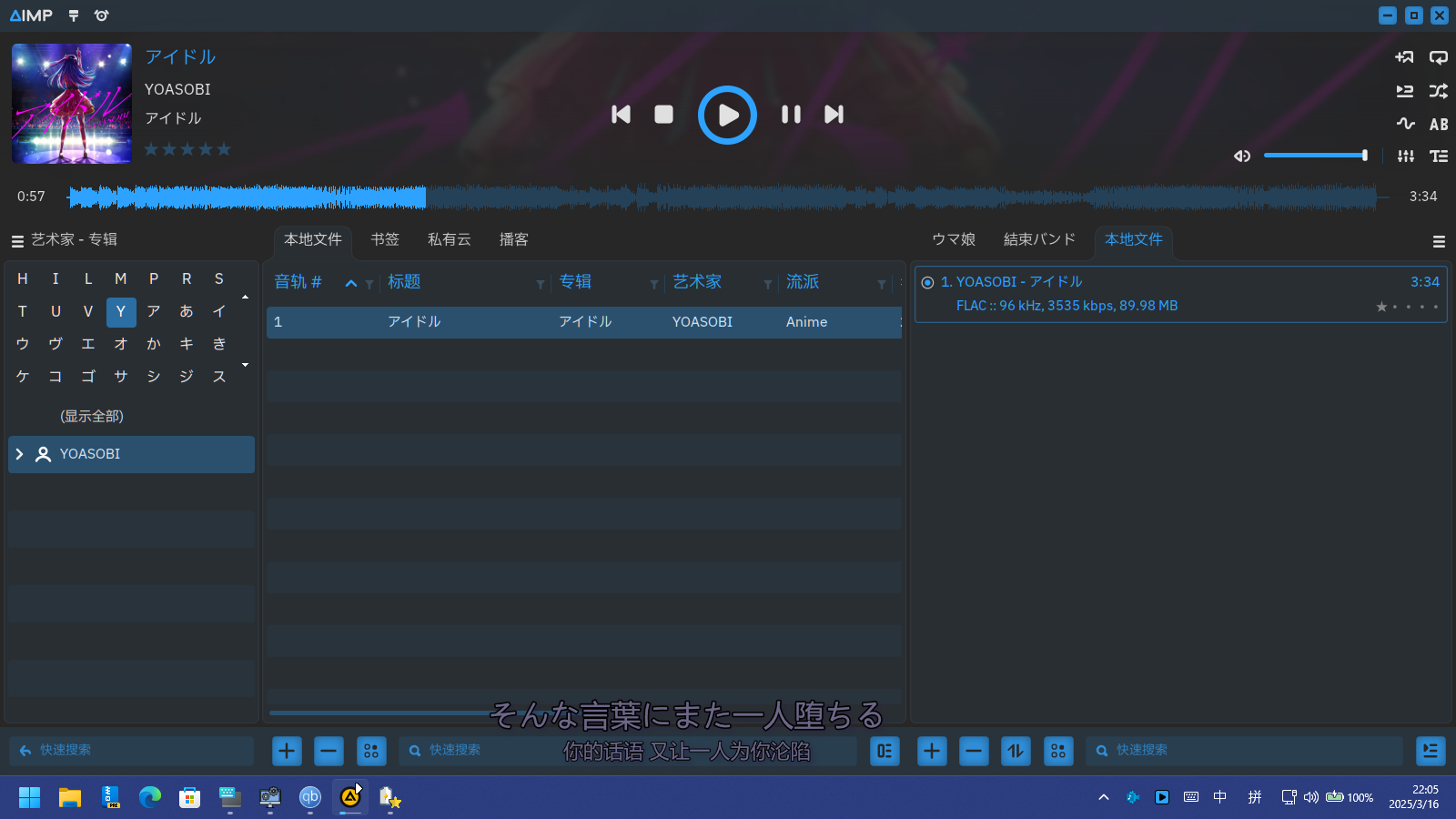The width and height of the screenshot is (1456, 819).
Task: Mute the volume speaker icon
Action: 1242,157
